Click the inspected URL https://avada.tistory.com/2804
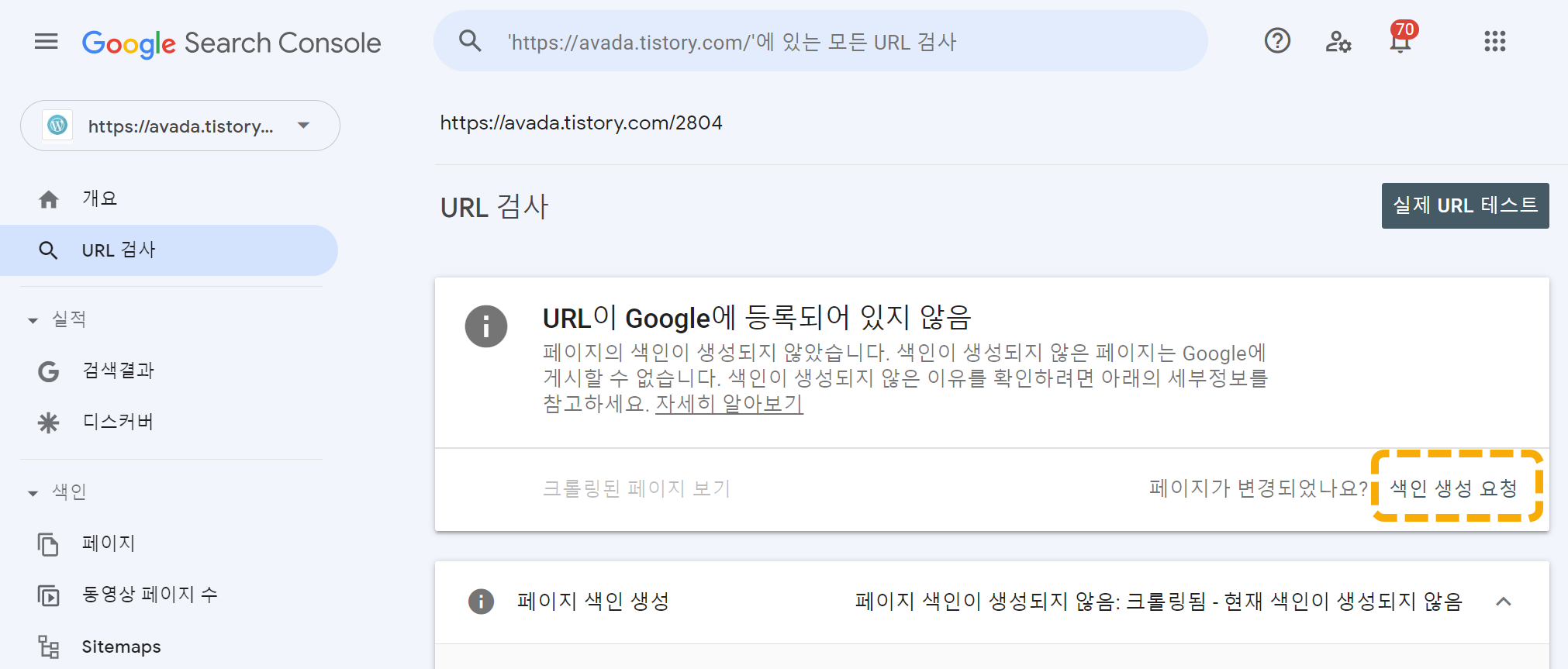Image resolution: width=1568 pixels, height=669 pixels. coord(581,122)
